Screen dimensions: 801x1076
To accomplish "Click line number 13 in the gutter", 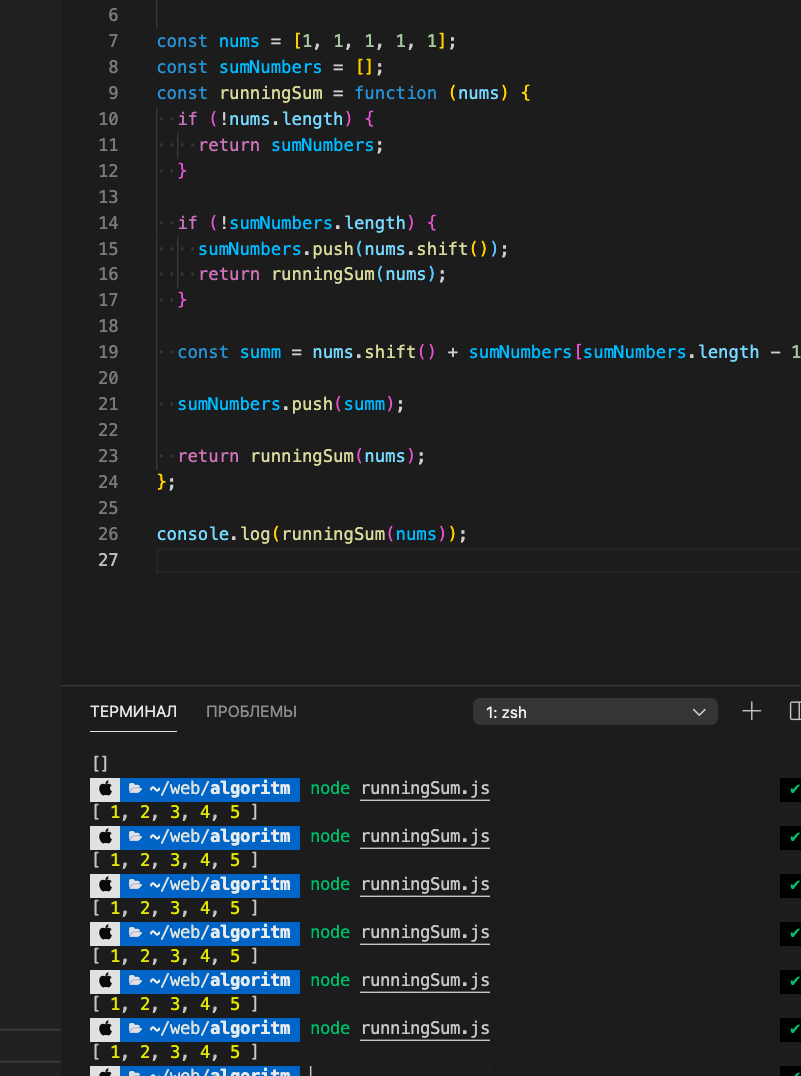I will tap(108, 197).
